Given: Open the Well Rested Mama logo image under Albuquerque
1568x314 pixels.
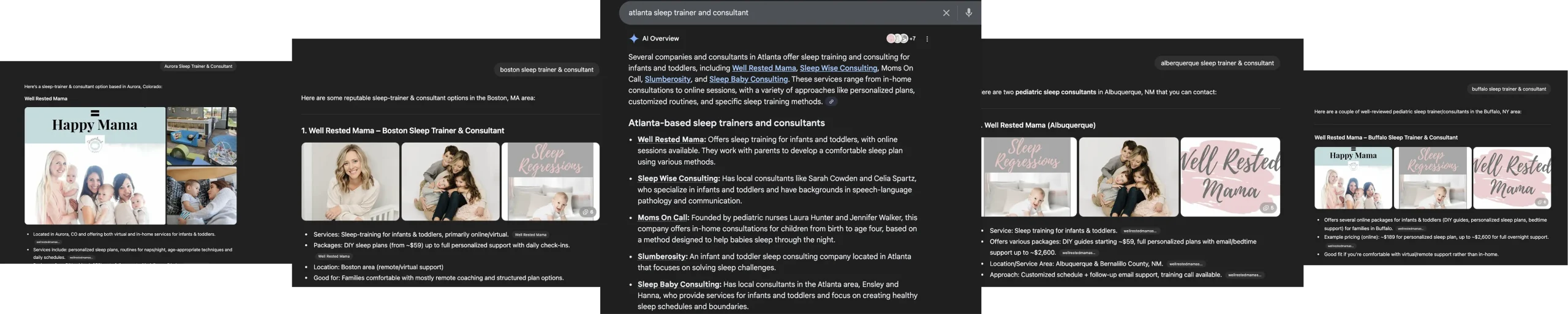Looking at the screenshot, I should tap(1230, 177).
